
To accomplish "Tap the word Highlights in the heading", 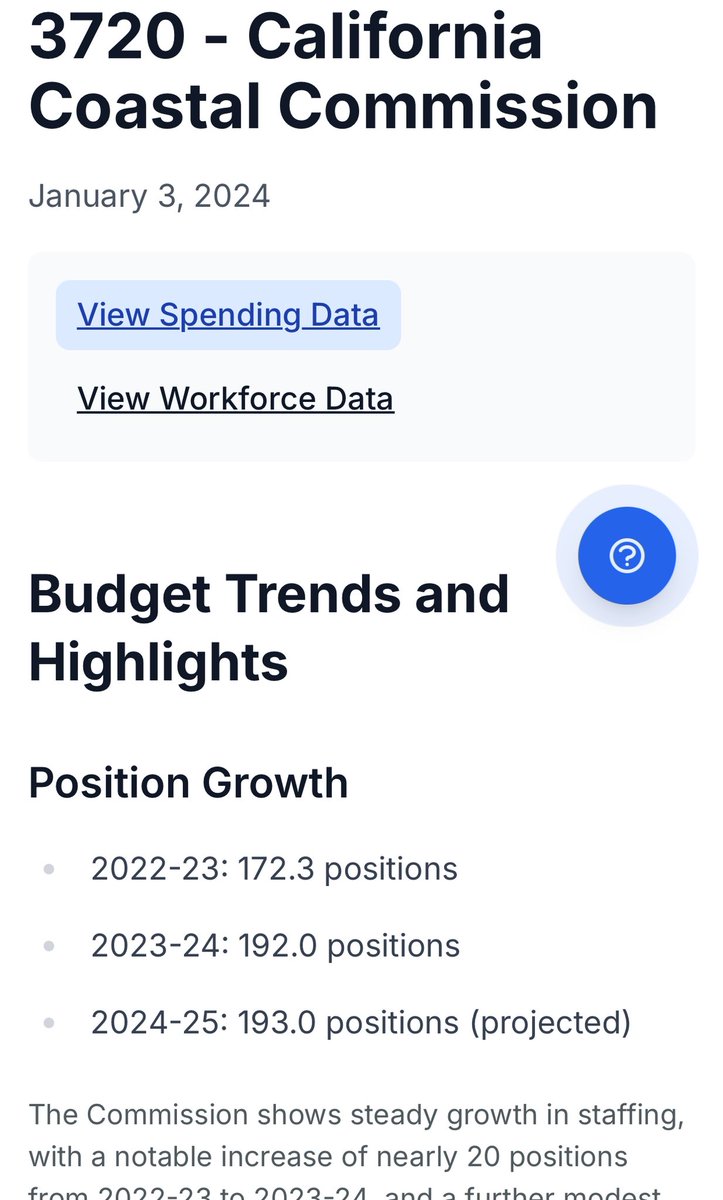I will pos(158,663).
